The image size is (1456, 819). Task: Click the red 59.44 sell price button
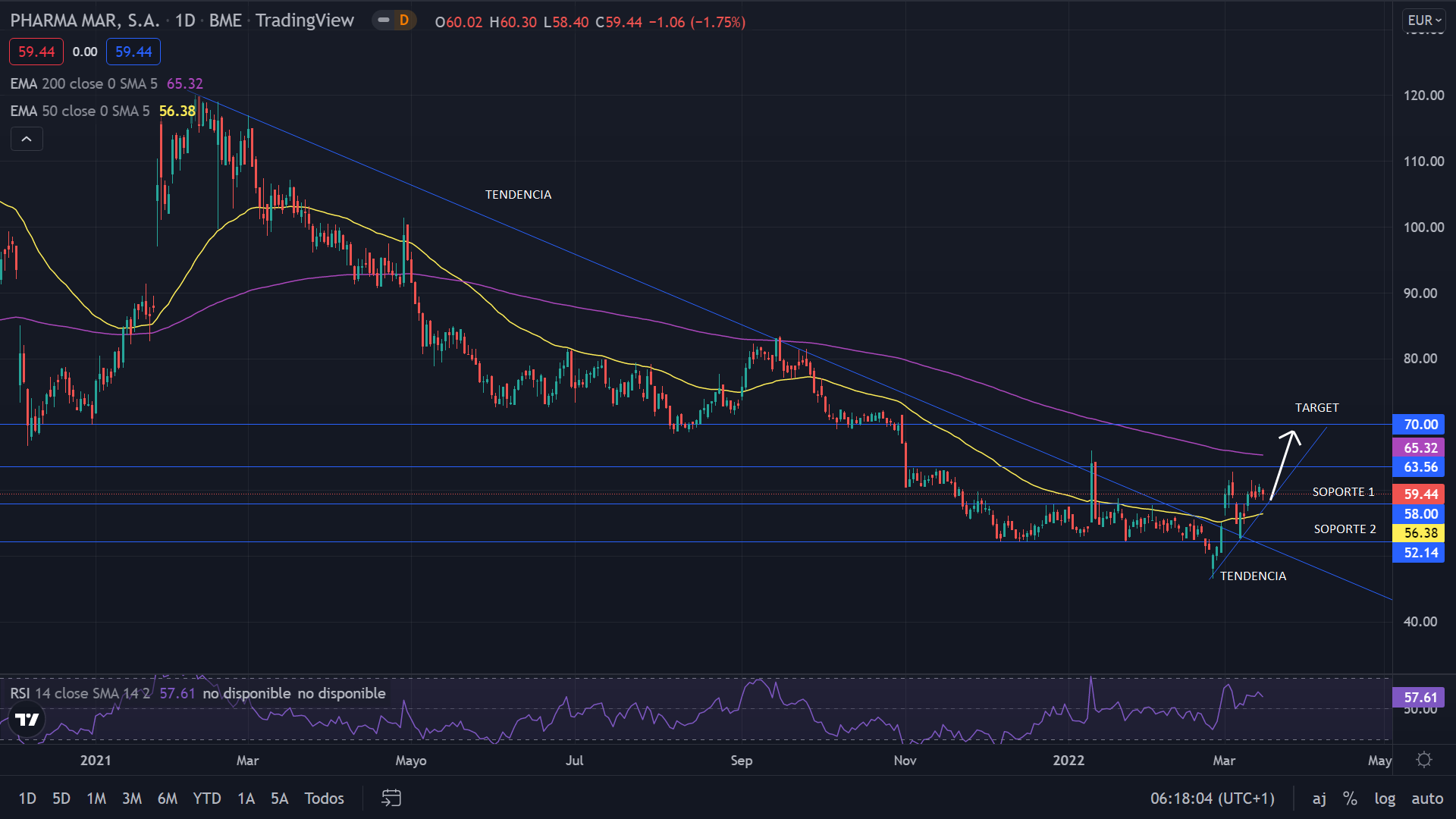[36, 52]
